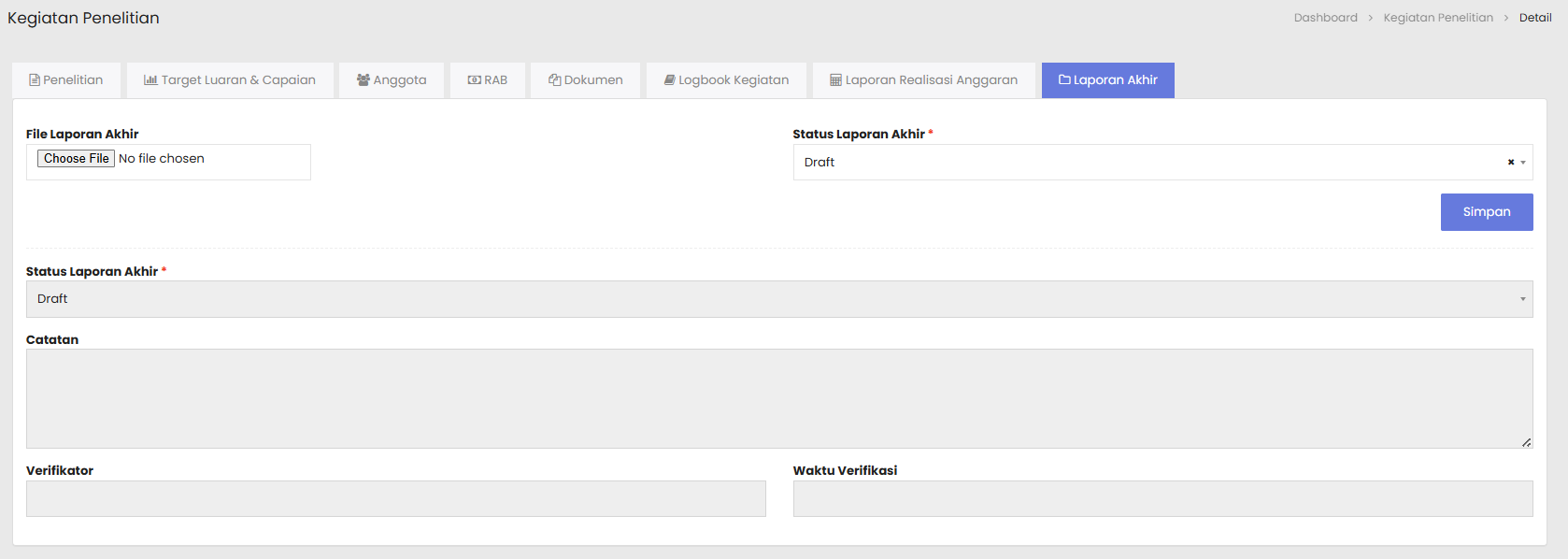The width and height of the screenshot is (1568, 559).
Task: Click Choose File for File Laporan Akhir
Action: click(76, 159)
